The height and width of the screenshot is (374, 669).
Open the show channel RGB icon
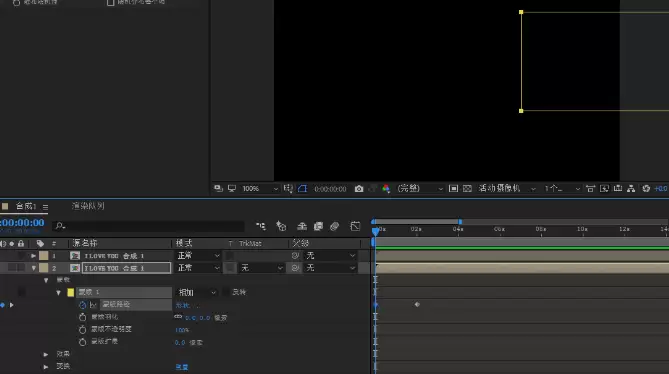(x=386, y=188)
